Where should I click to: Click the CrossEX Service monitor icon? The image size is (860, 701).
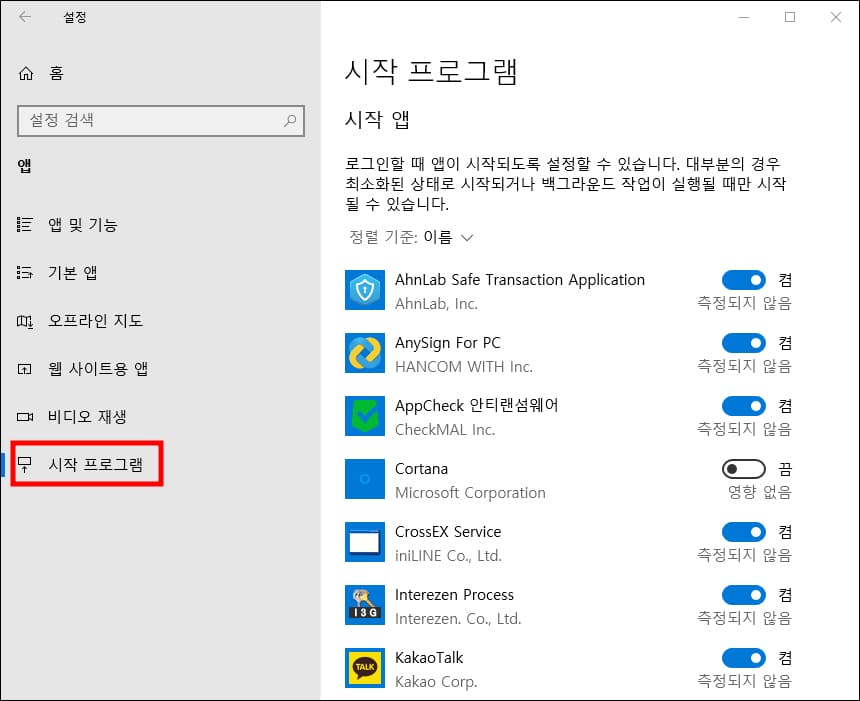tap(365, 542)
